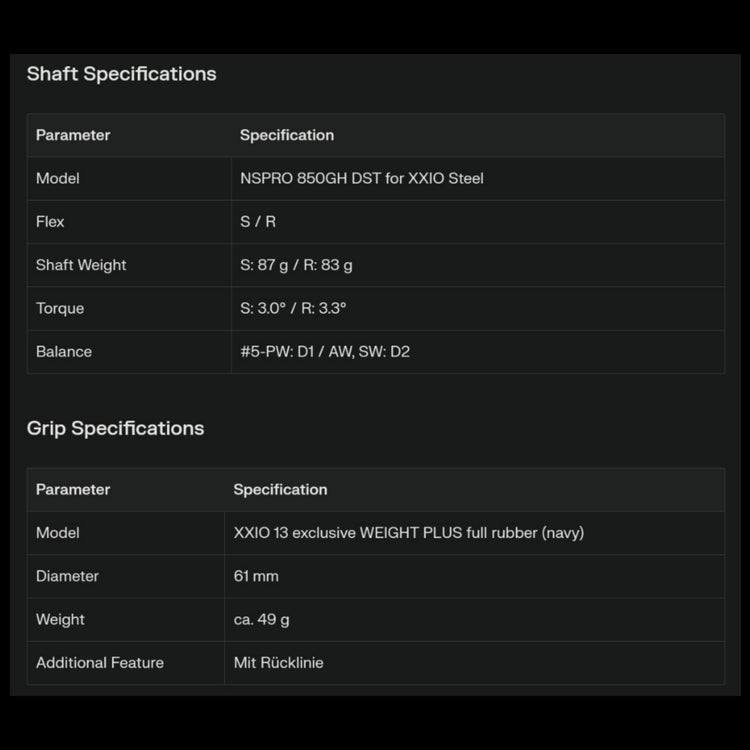Click the XXIO 13 exclusive WEIGHT PLUS grip model
This screenshot has width=750, height=750.
click(408, 532)
